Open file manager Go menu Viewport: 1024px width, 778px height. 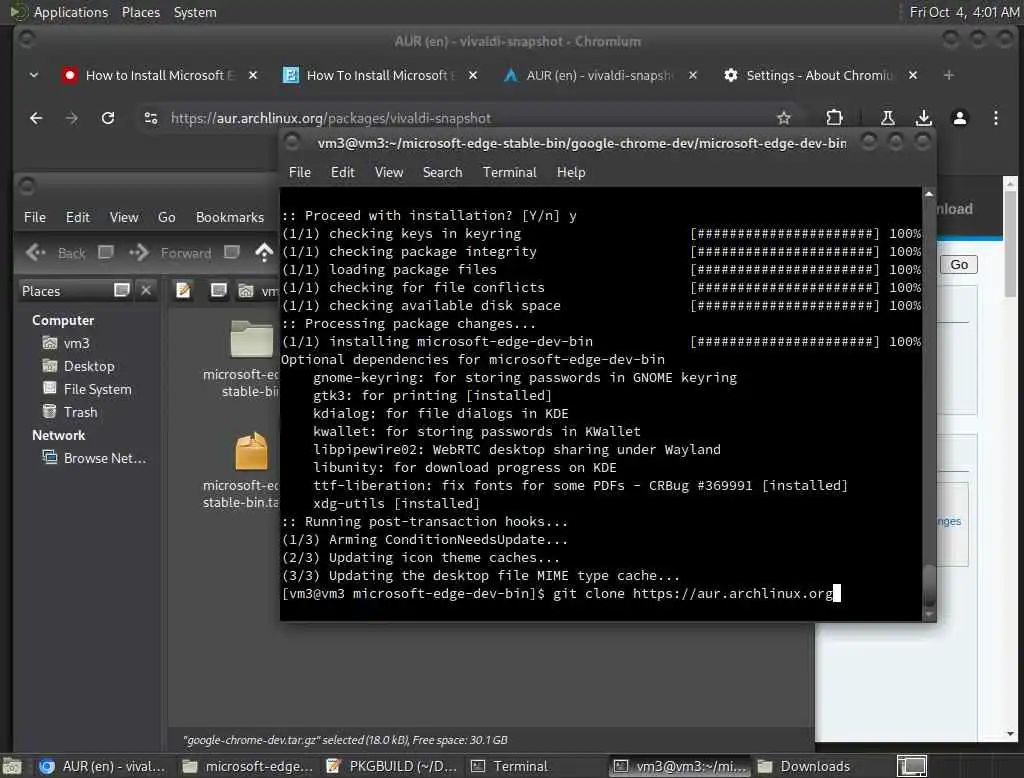(167, 217)
